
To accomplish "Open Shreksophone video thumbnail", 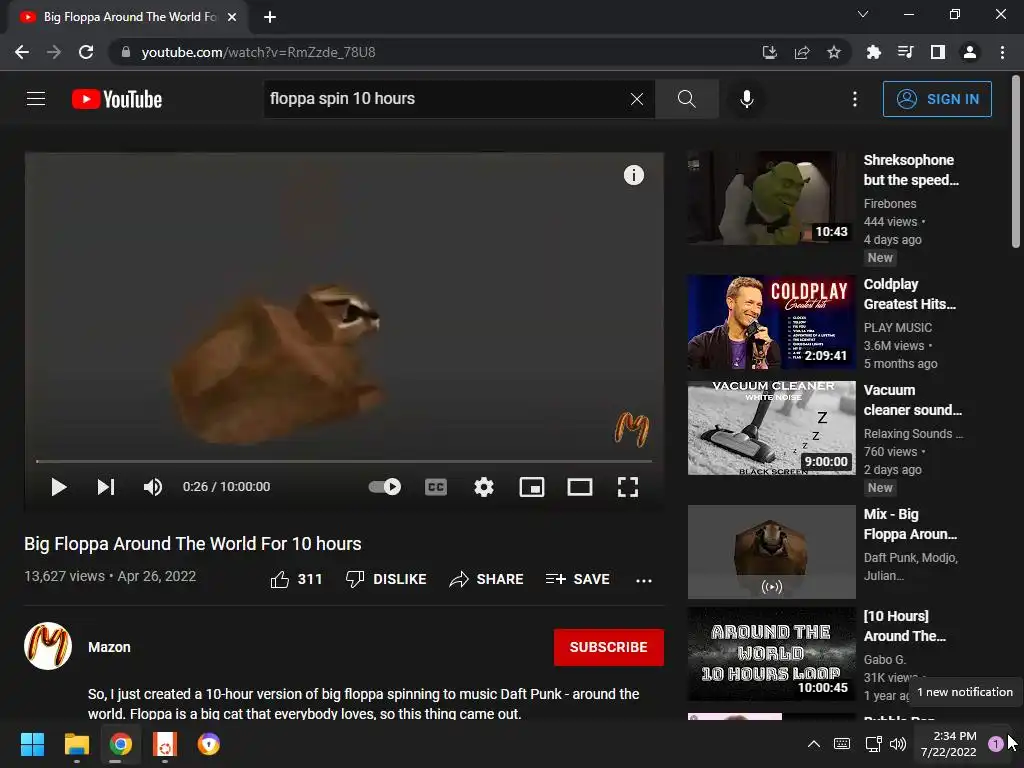I will pos(771,198).
